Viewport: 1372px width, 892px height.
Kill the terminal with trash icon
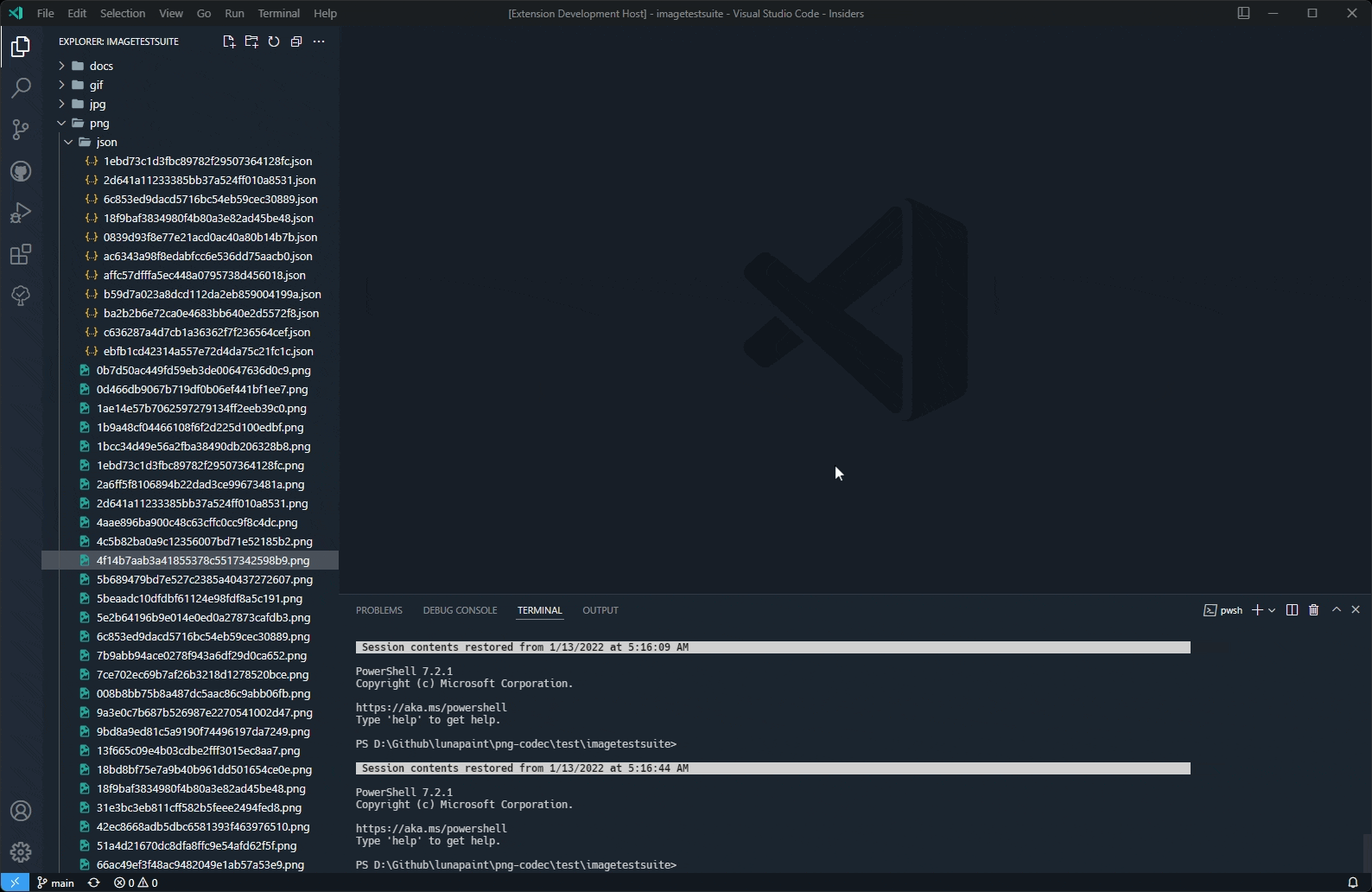tap(1314, 610)
